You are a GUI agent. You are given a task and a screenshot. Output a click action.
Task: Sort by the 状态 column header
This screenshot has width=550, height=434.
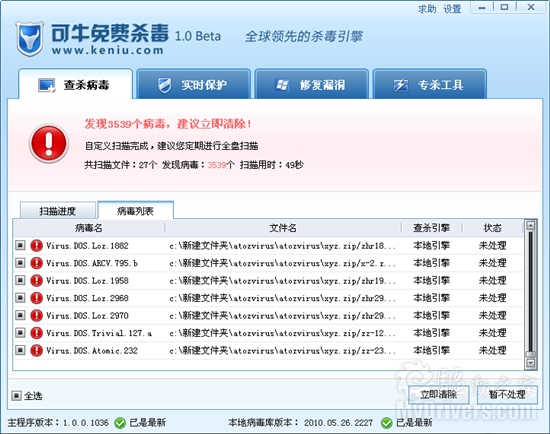point(492,228)
